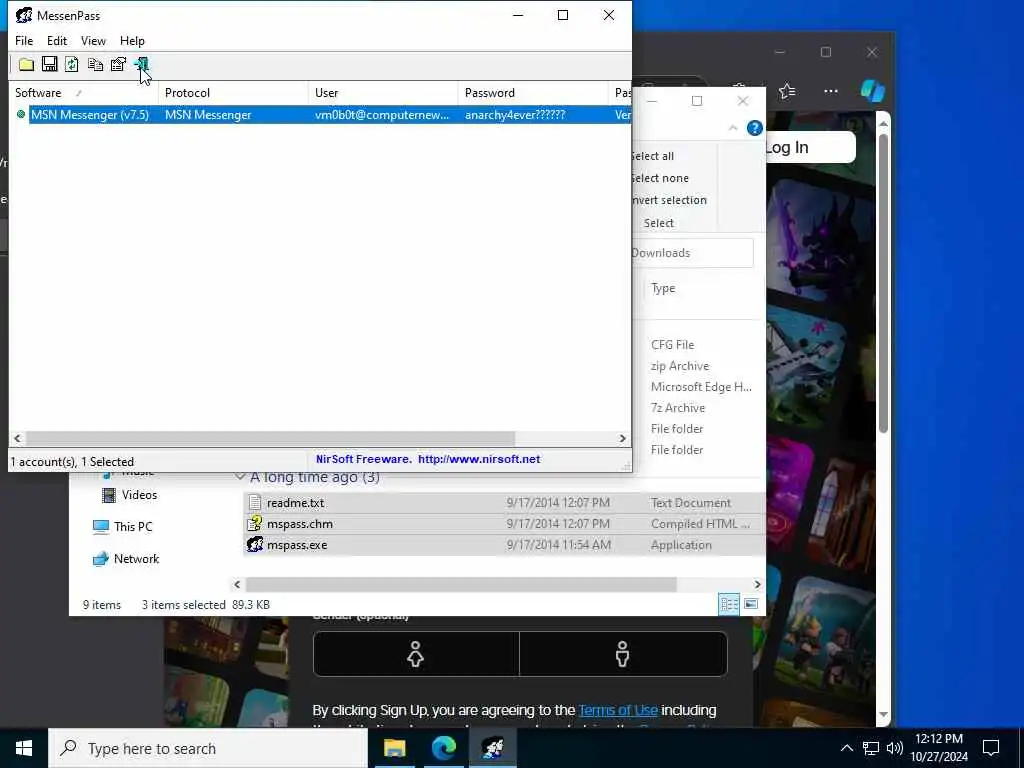This screenshot has width=1024, height=768.
Task: Open File Explorer help question mark icon
Action: click(754, 128)
